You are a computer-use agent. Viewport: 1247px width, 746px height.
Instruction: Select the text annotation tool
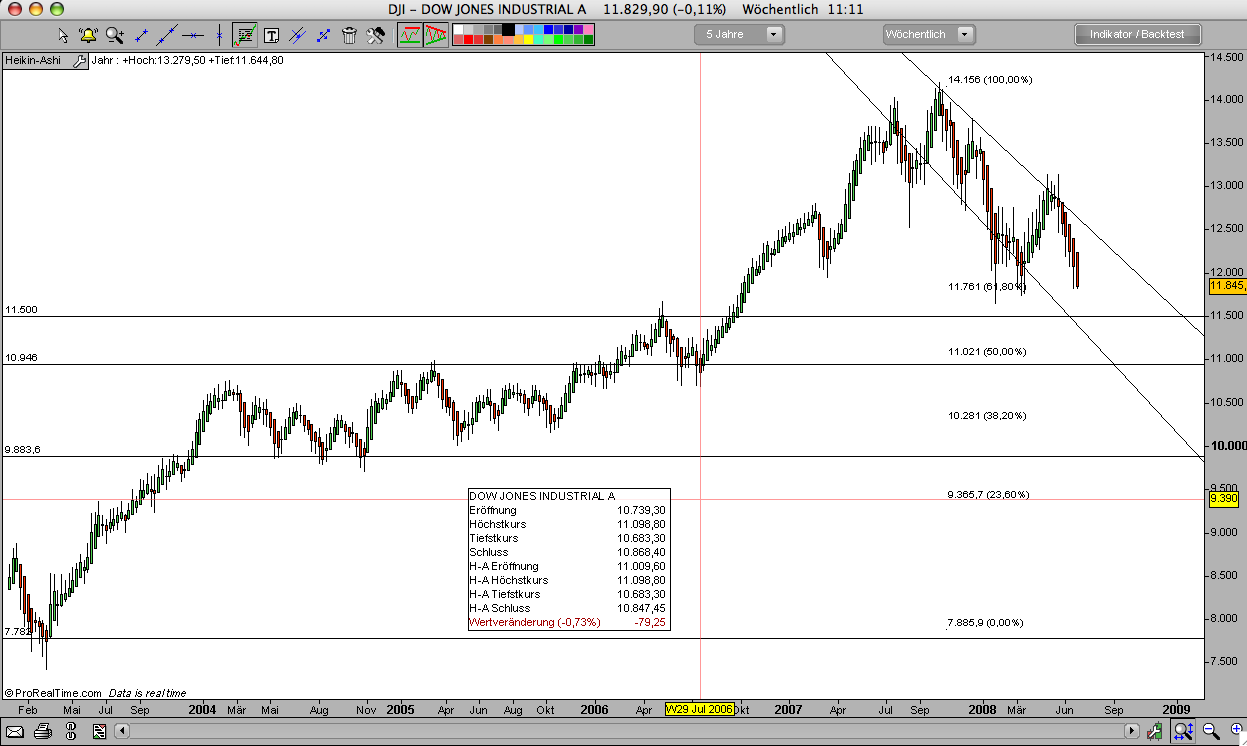[271, 35]
